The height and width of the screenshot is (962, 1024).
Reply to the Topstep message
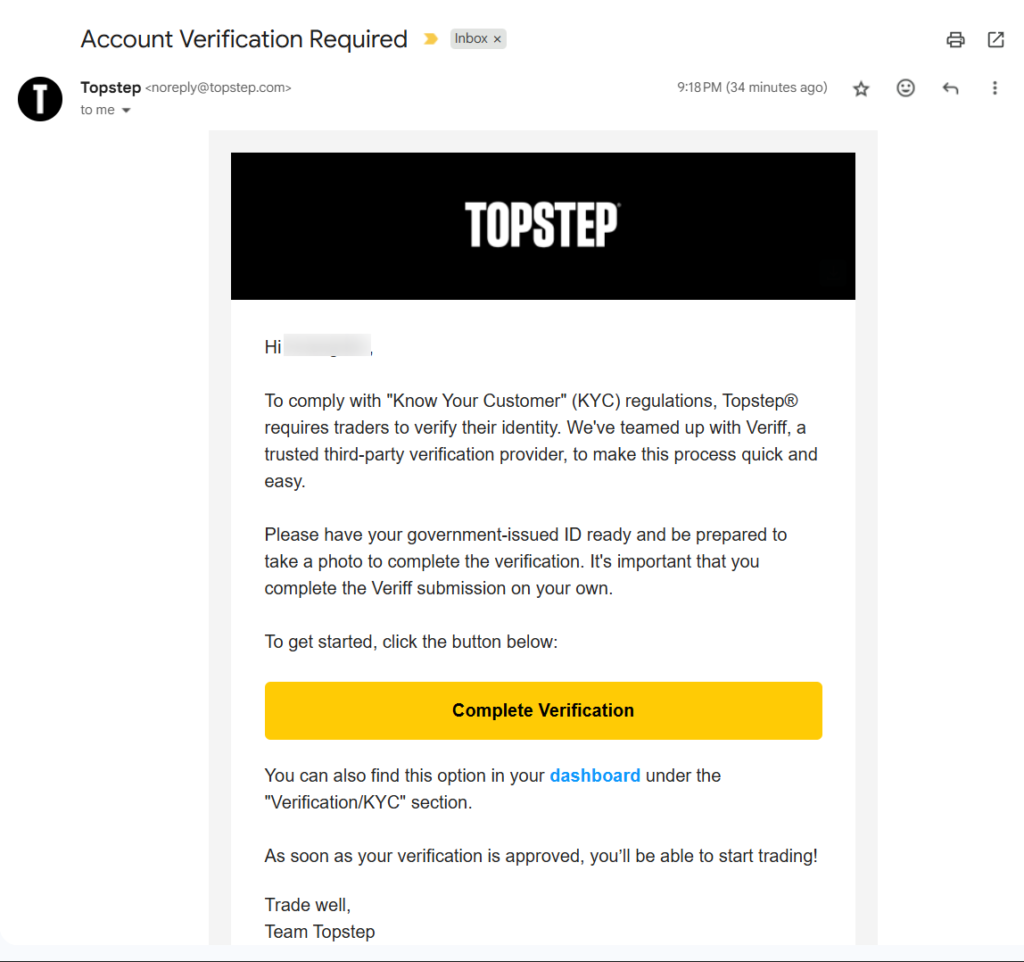click(x=950, y=89)
